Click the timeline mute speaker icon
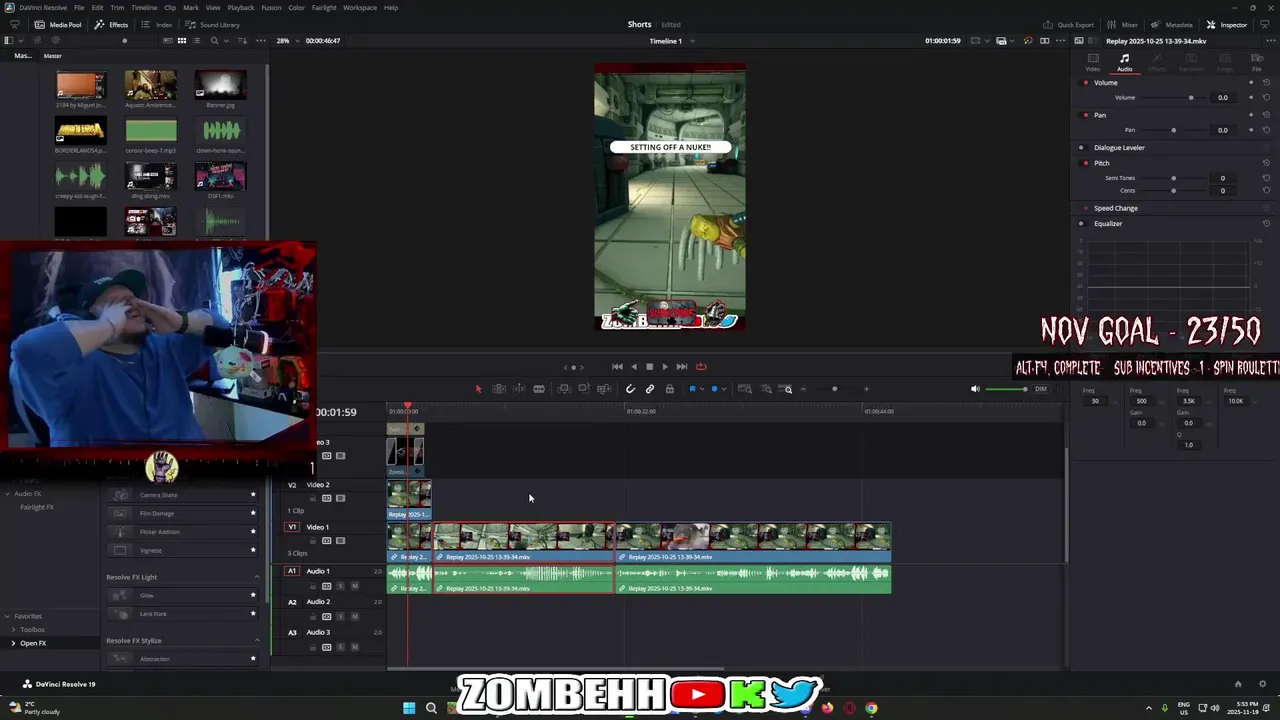Image resolution: width=1280 pixels, height=720 pixels. (975, 389)
